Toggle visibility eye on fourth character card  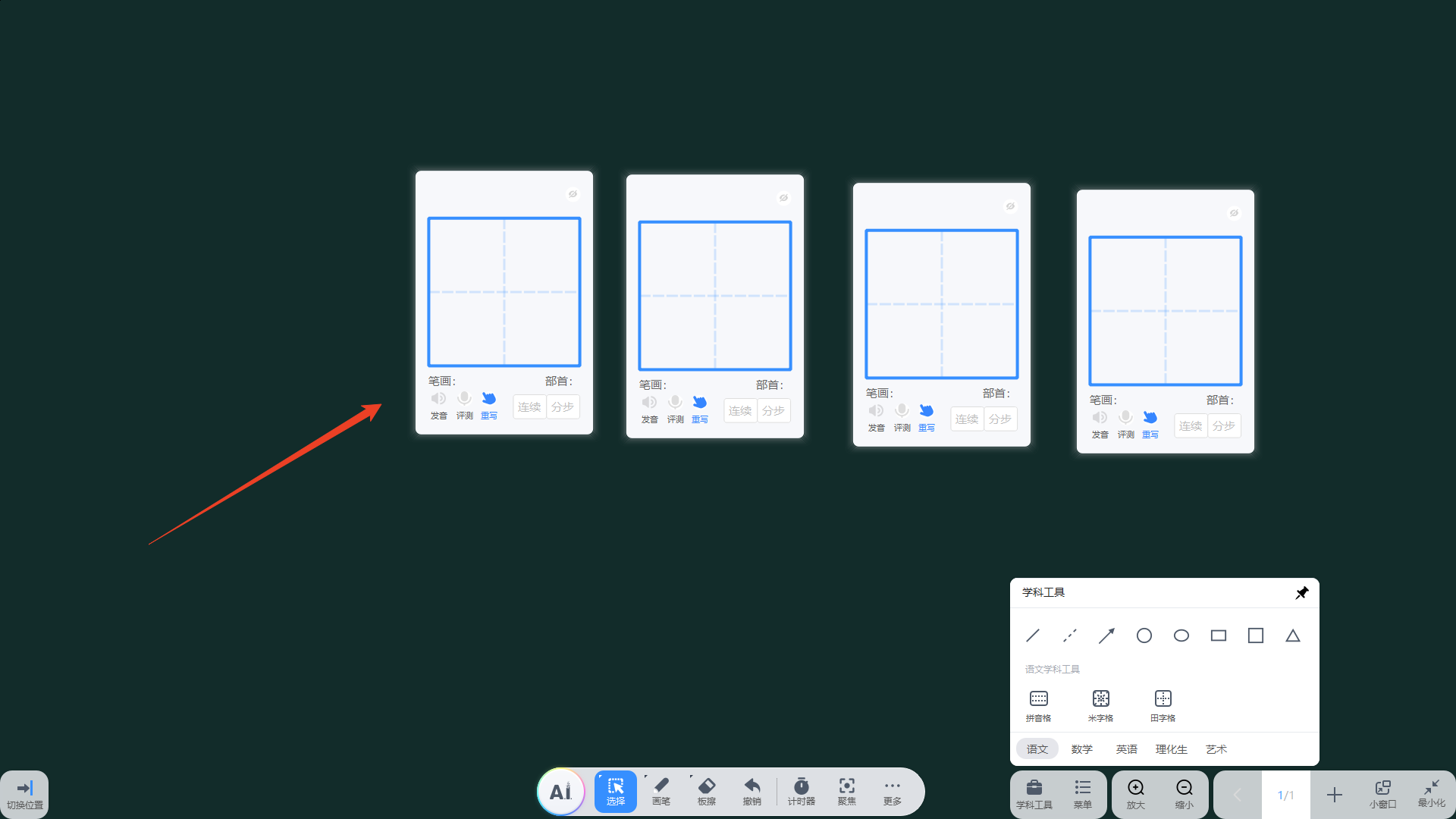tap(1234, 213)
